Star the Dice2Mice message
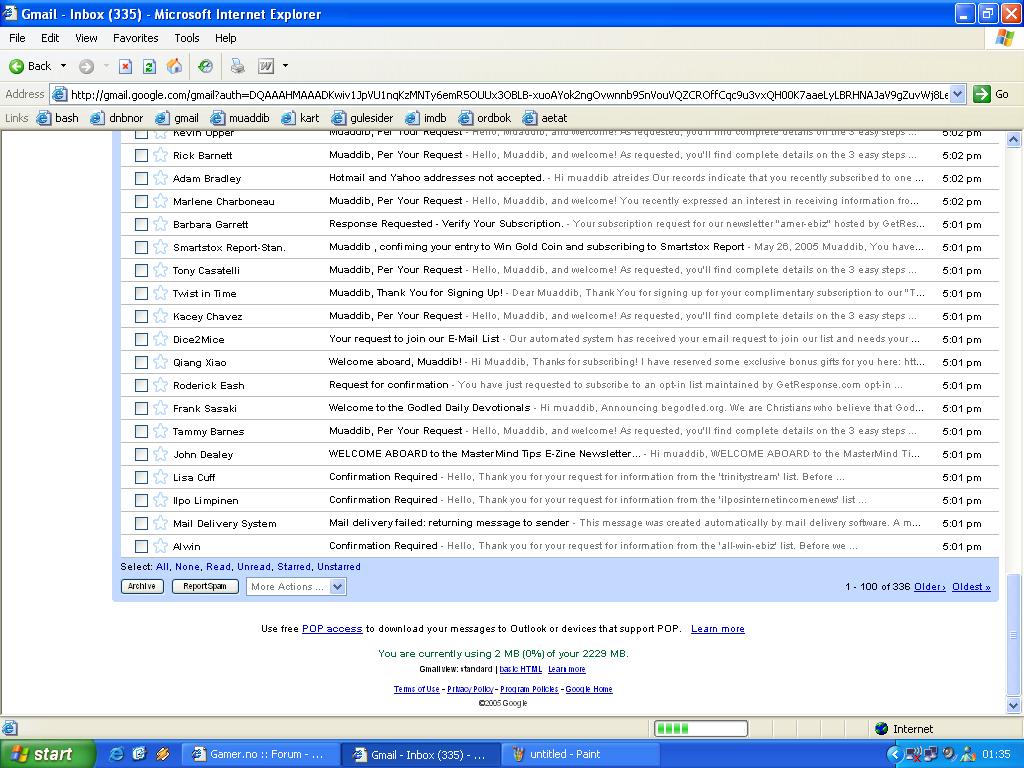The height and width of the screenshot is (768, 1024). [161, 339]
